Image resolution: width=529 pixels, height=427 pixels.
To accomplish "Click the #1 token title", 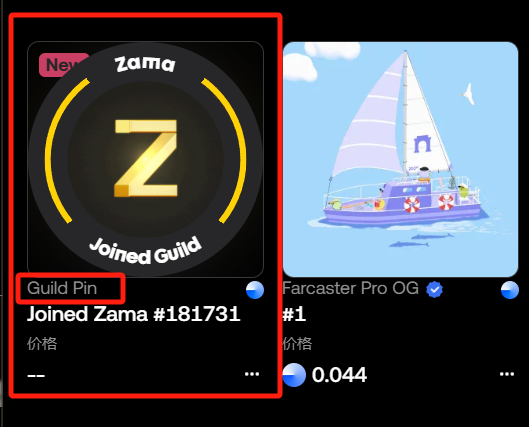I will click(294, 315).
